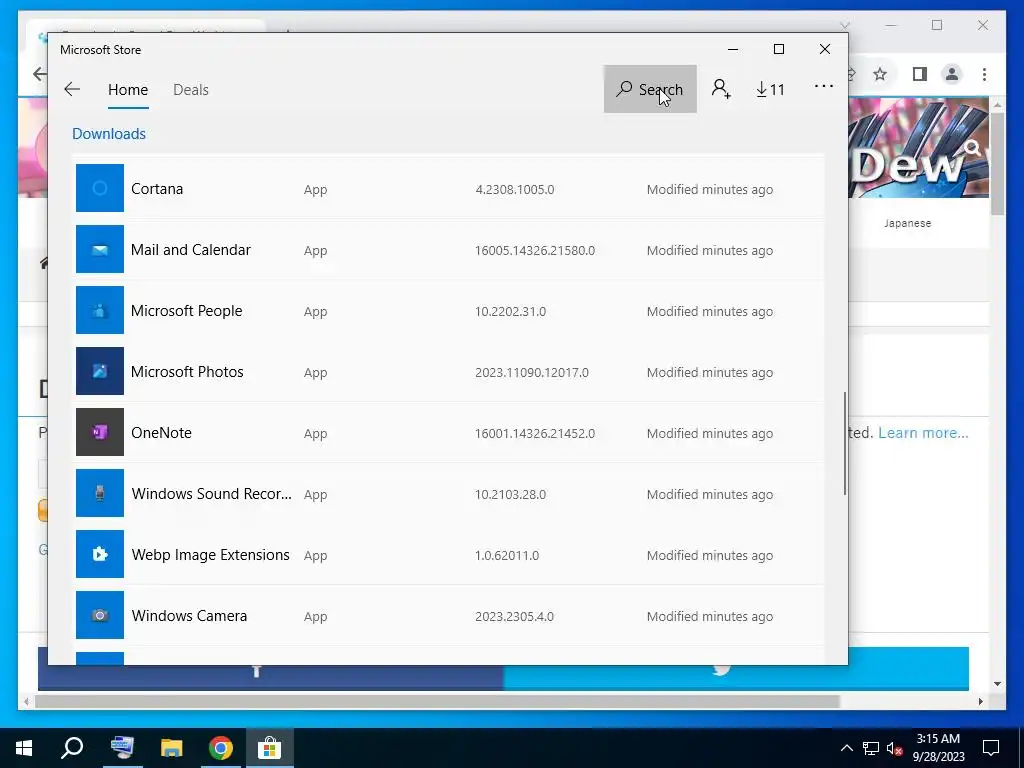The height and width of the screenshot is (768, 1024).
Task: Open the muted volume tray icon
Action: coord(894,748)
